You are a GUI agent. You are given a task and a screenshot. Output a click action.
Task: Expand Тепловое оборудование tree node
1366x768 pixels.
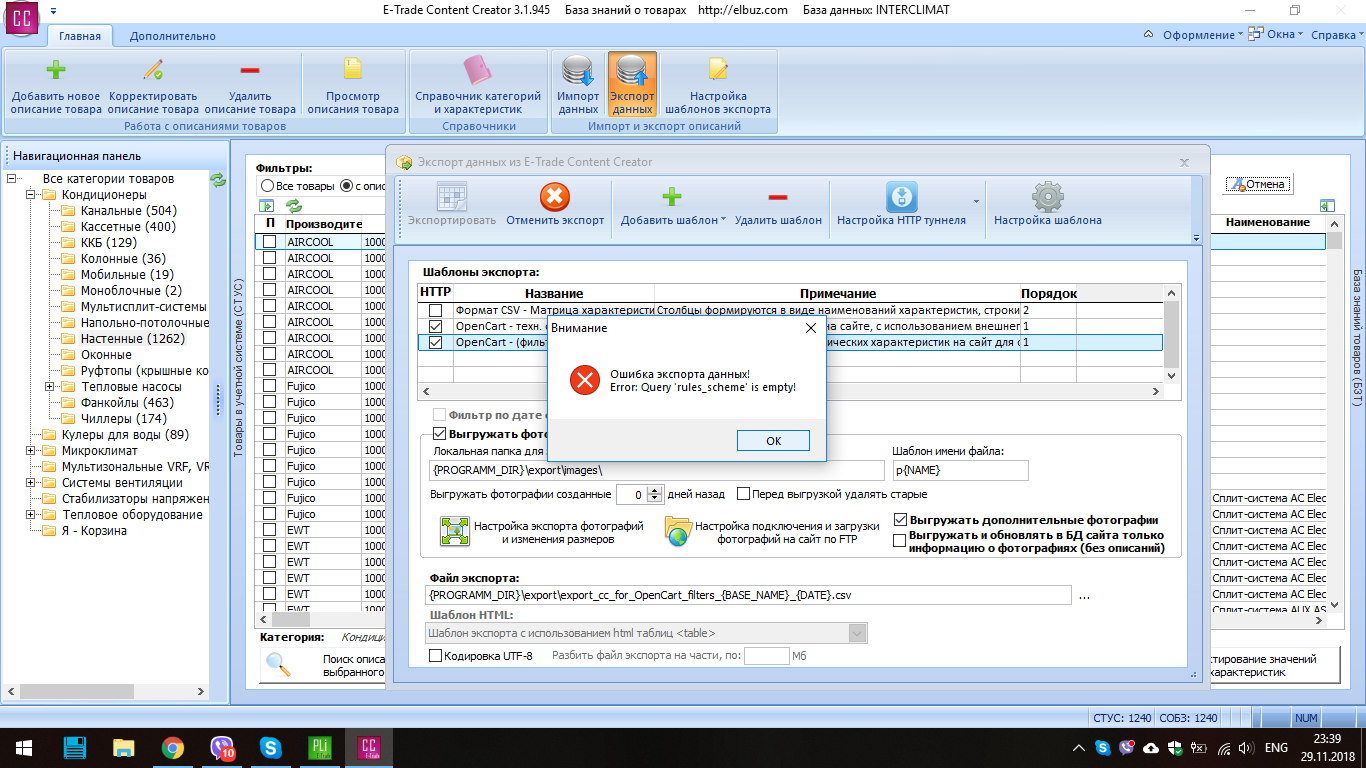[31, 515]
